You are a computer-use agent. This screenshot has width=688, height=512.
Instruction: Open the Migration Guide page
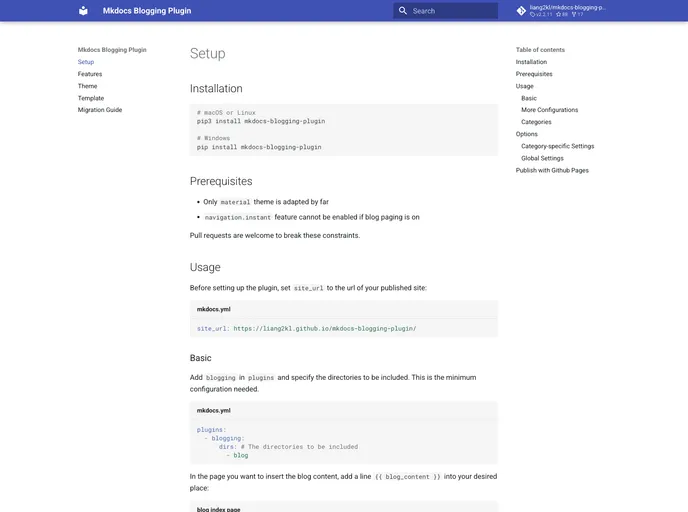[x=100, y=110]
